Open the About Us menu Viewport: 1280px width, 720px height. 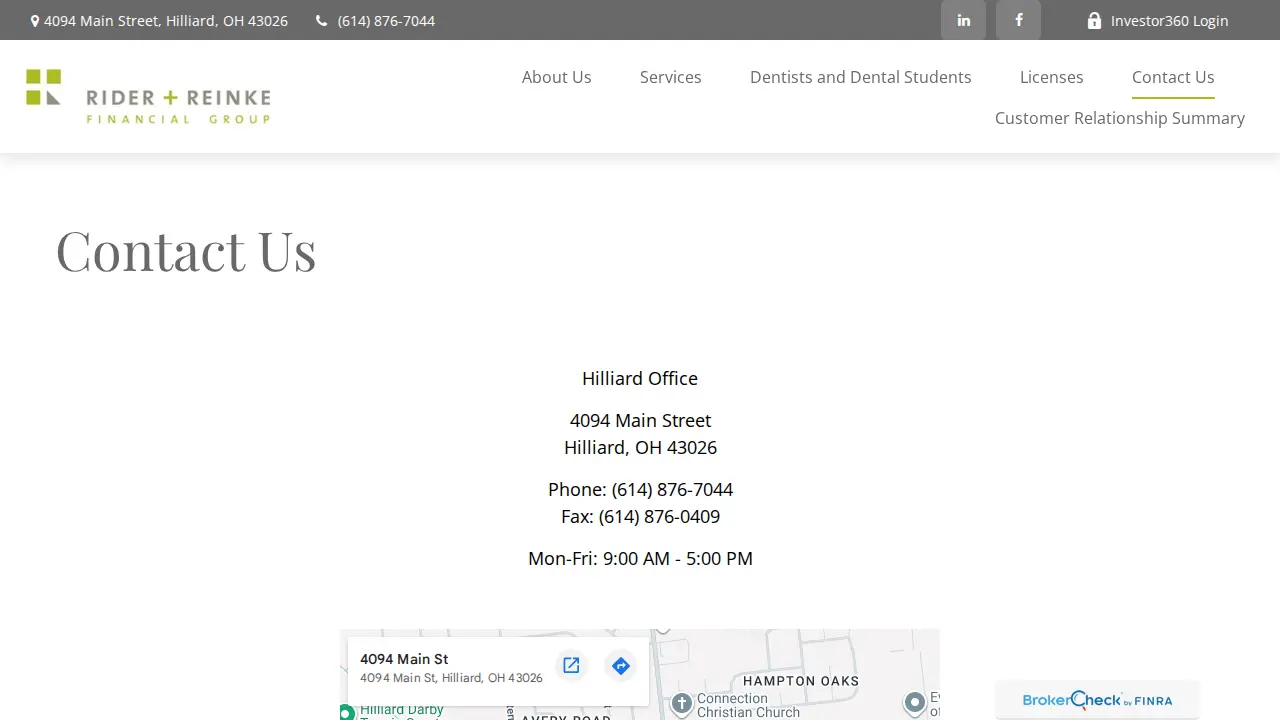[556, 77]
